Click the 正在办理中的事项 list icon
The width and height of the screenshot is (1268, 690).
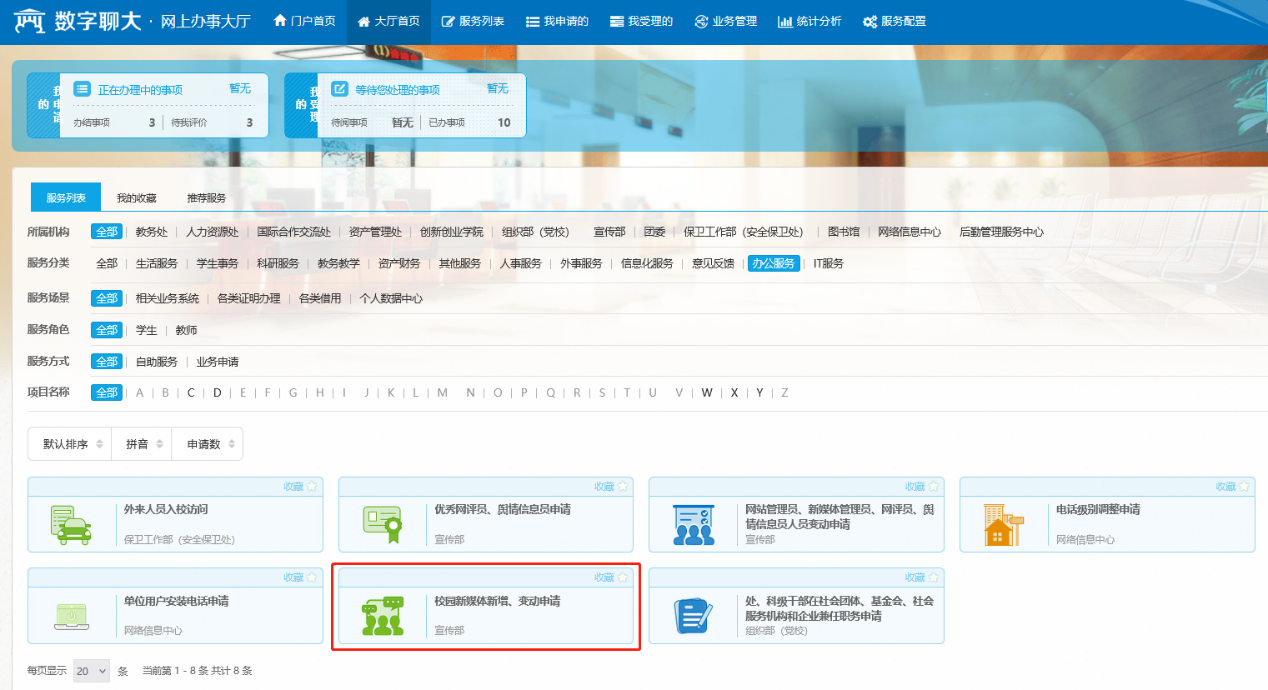tap(82, 89)
